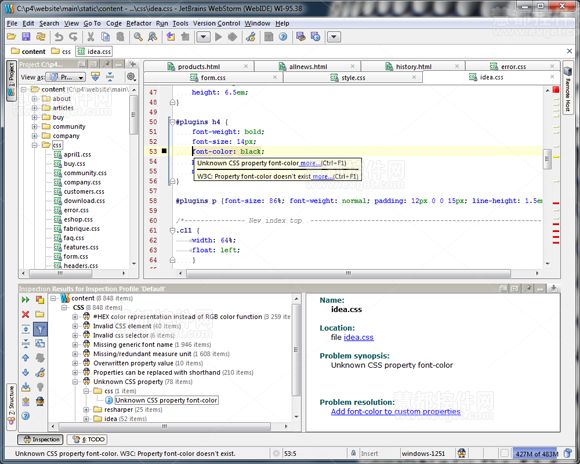Viewport: 580px width, 464px height.
Task: Switch to the style.css tab
Action: tap(353, 78)
